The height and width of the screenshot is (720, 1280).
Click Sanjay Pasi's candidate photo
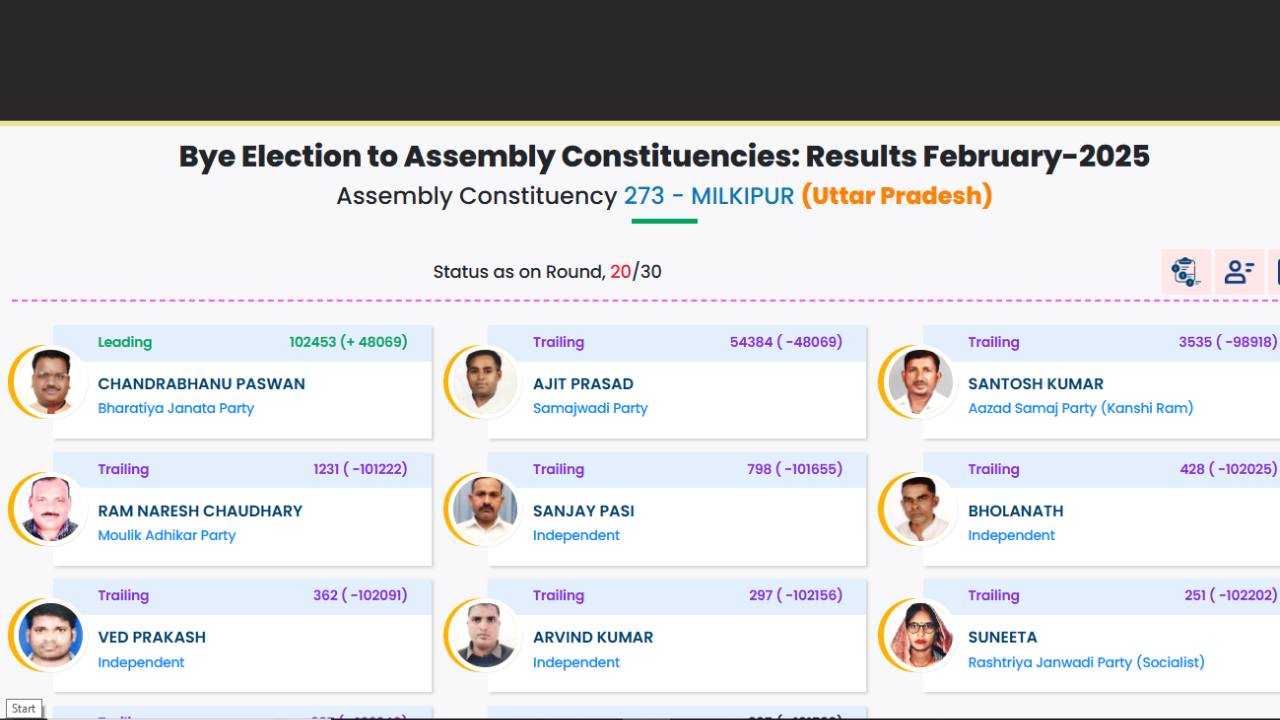pos(485,509)
